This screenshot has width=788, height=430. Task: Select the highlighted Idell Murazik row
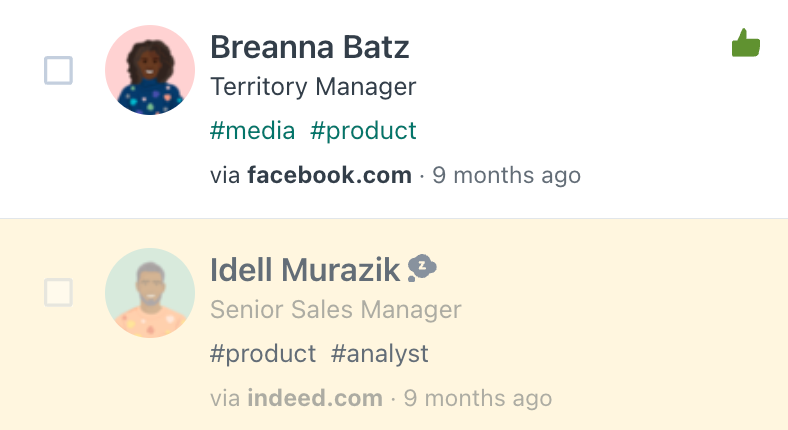[x=394, y=325]
